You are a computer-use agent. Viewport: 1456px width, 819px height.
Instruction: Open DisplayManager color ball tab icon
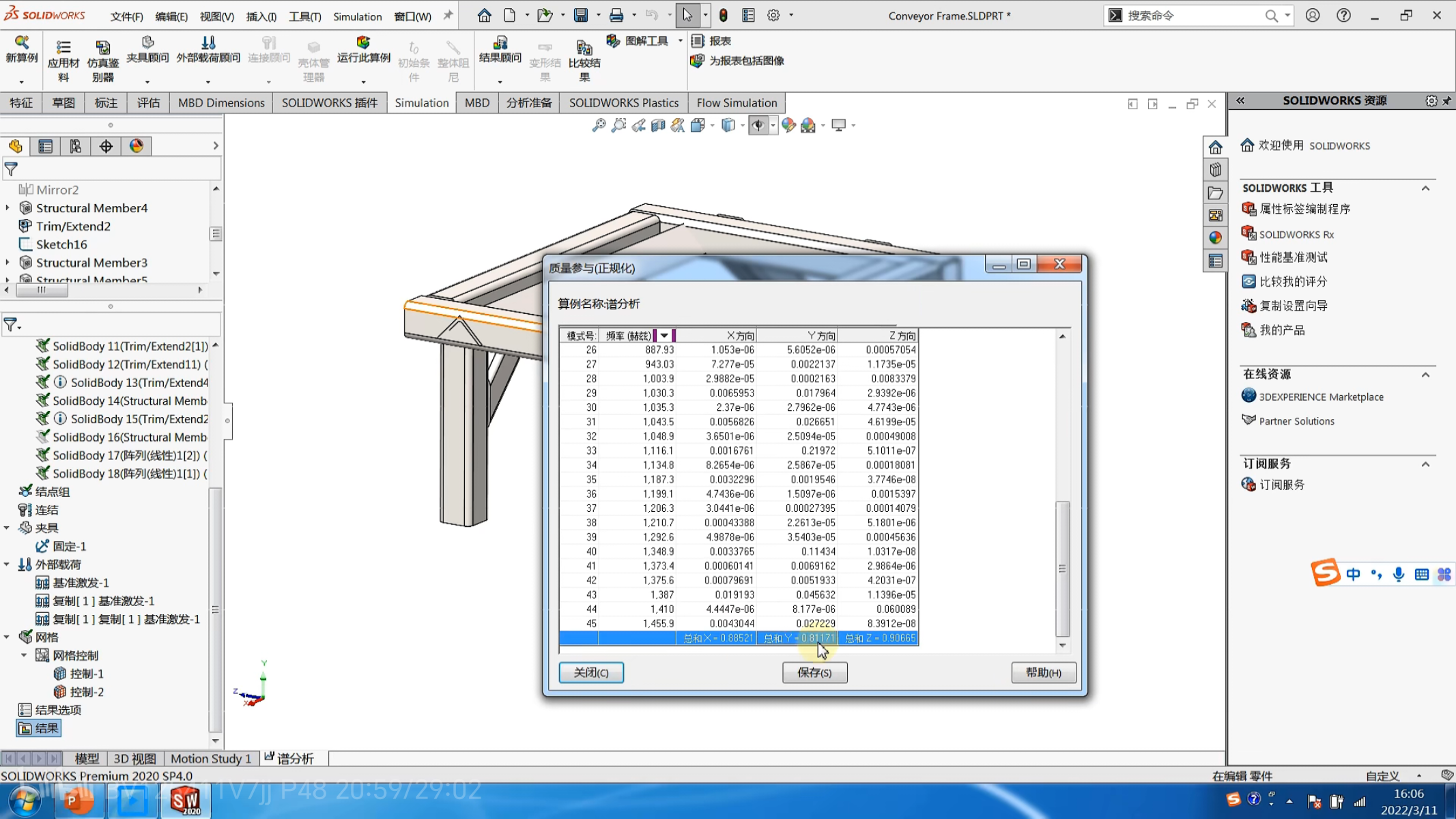tap(137, 146)
